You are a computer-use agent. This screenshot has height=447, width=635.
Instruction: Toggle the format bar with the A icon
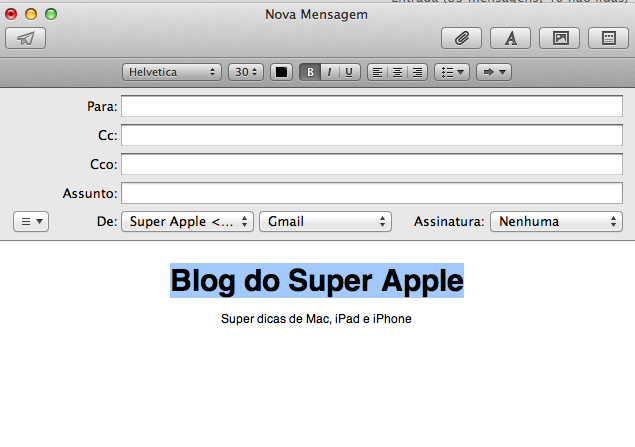[x=510, y=39]
